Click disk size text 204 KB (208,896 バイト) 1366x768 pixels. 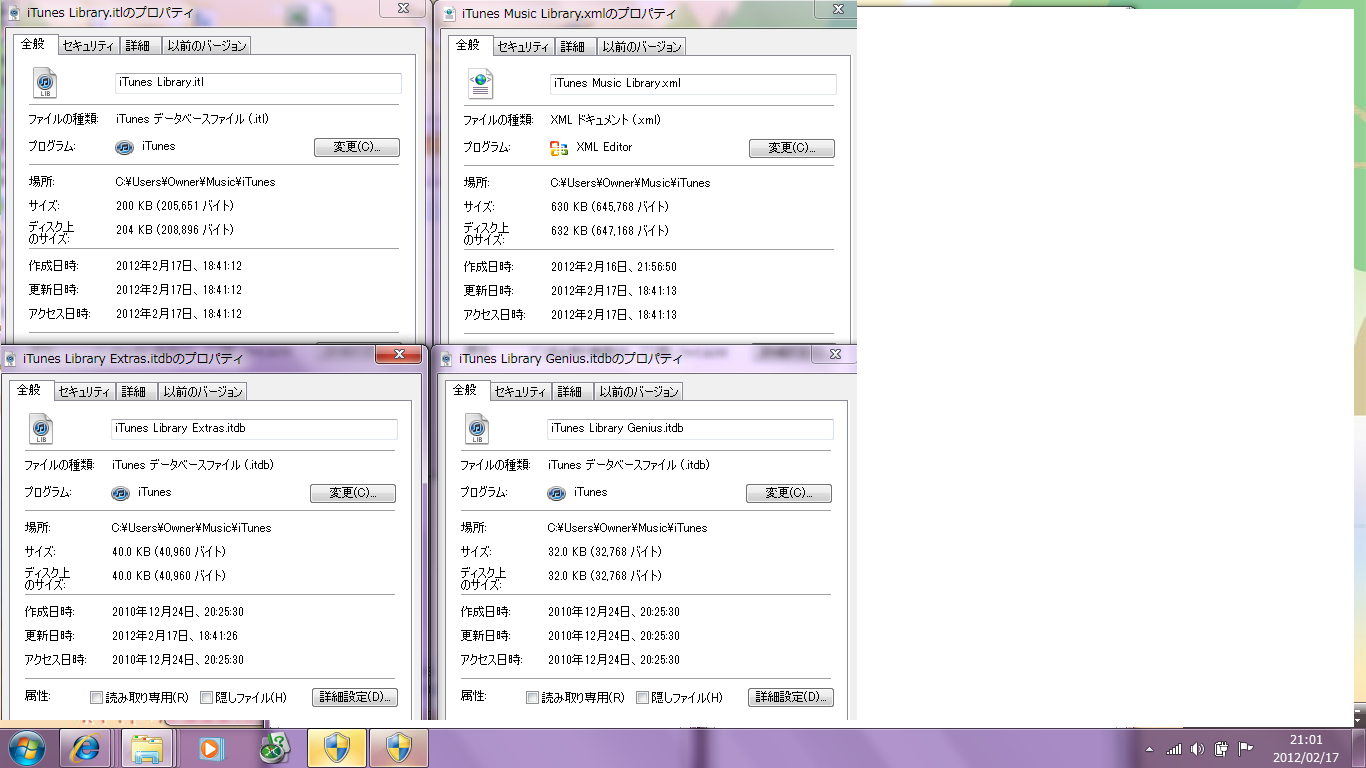[x=175, y=230]
